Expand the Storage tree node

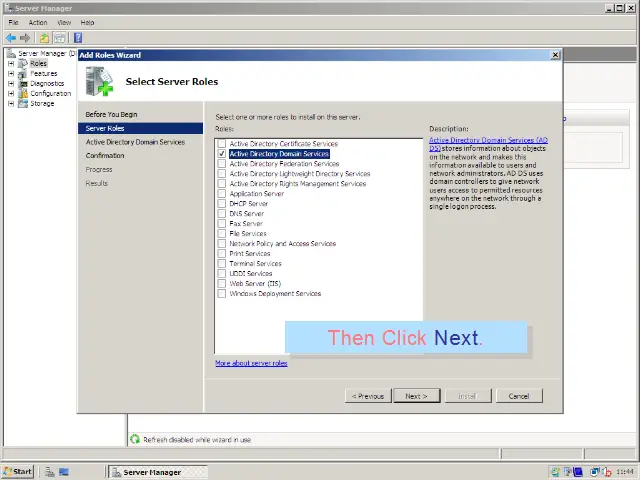tap(11, 104)
